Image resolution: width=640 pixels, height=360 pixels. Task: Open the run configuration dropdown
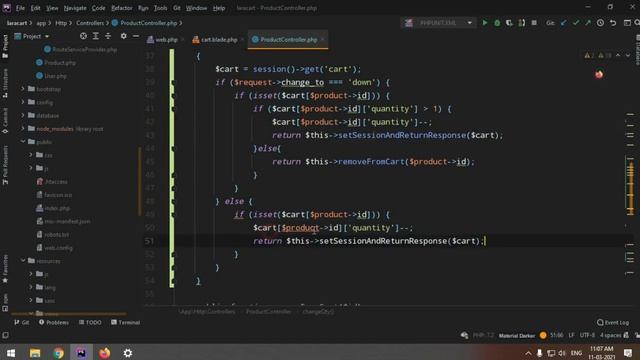[x=438, y=23]
